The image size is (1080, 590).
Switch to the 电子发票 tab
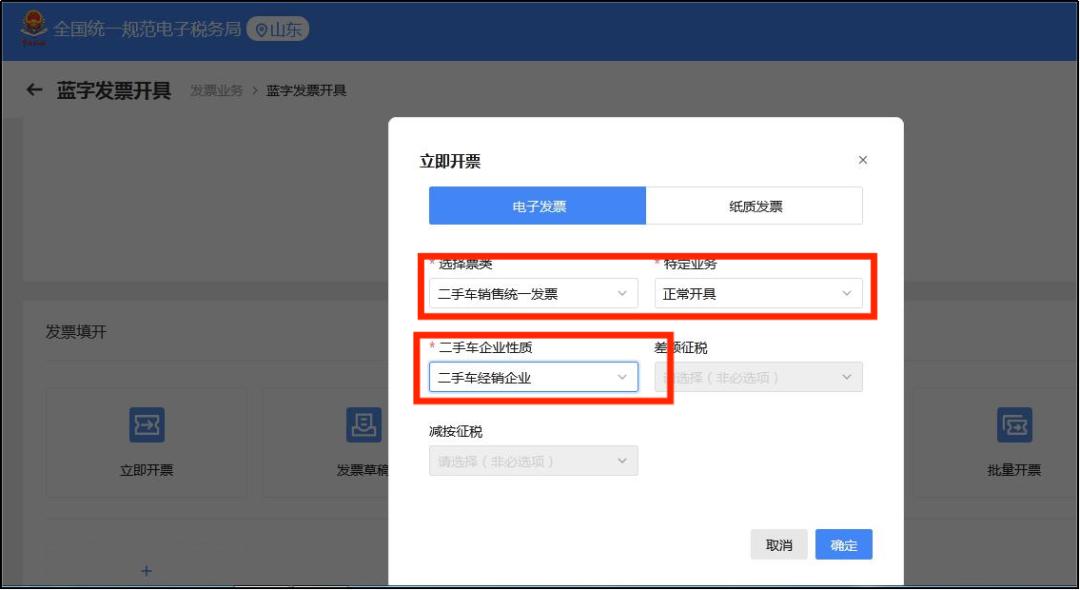click(537, 206)
